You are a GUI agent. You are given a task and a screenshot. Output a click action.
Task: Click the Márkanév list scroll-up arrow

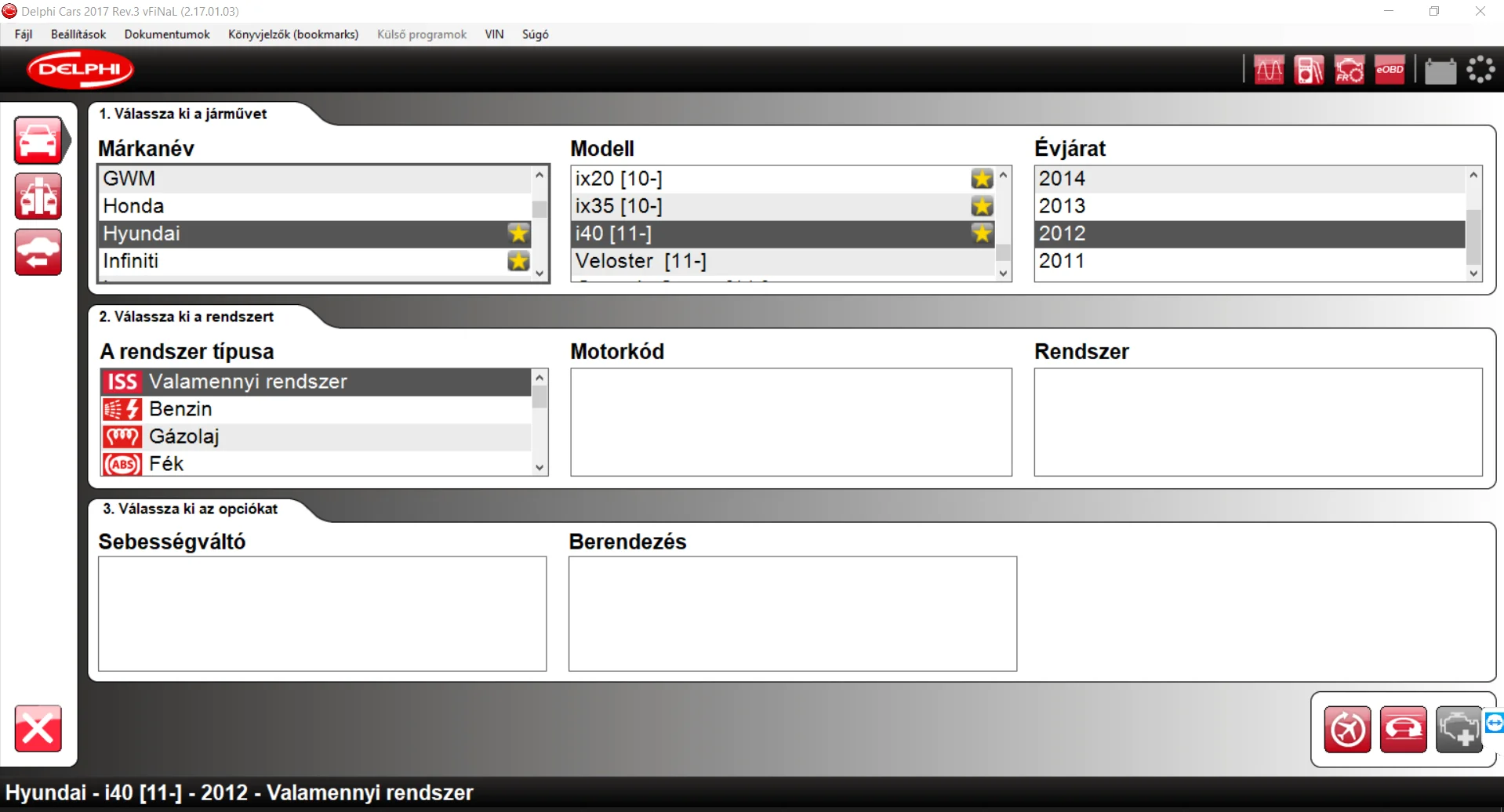coord(539,175)
